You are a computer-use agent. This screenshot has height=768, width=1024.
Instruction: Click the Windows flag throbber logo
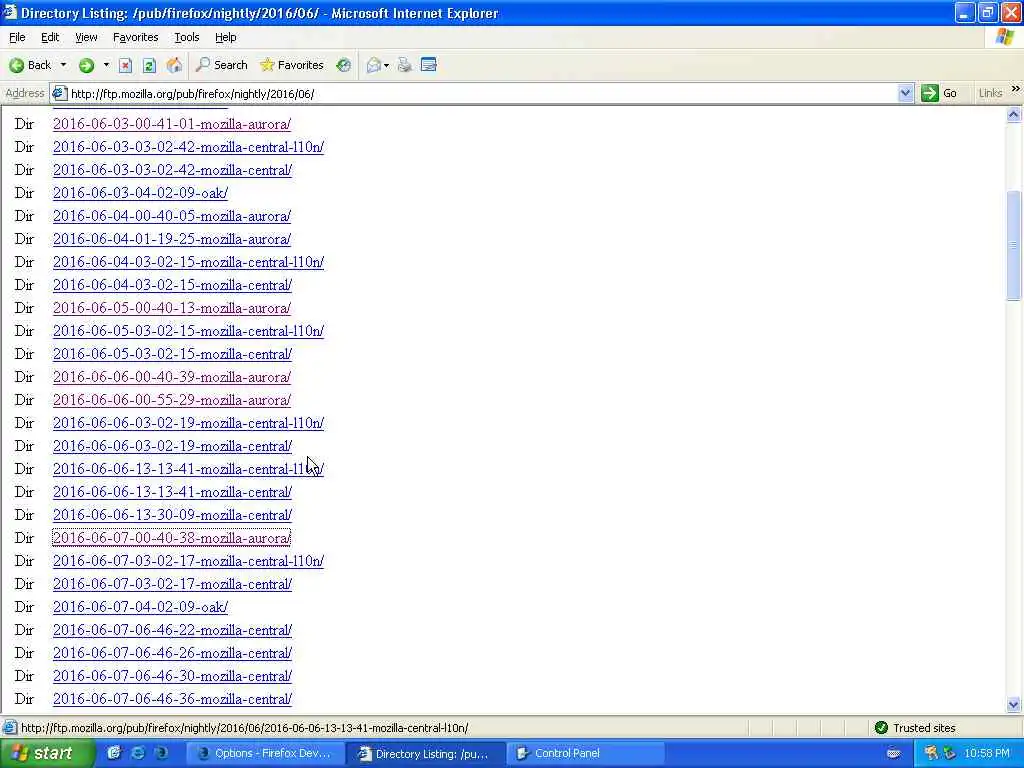(x=1005, y=37)
